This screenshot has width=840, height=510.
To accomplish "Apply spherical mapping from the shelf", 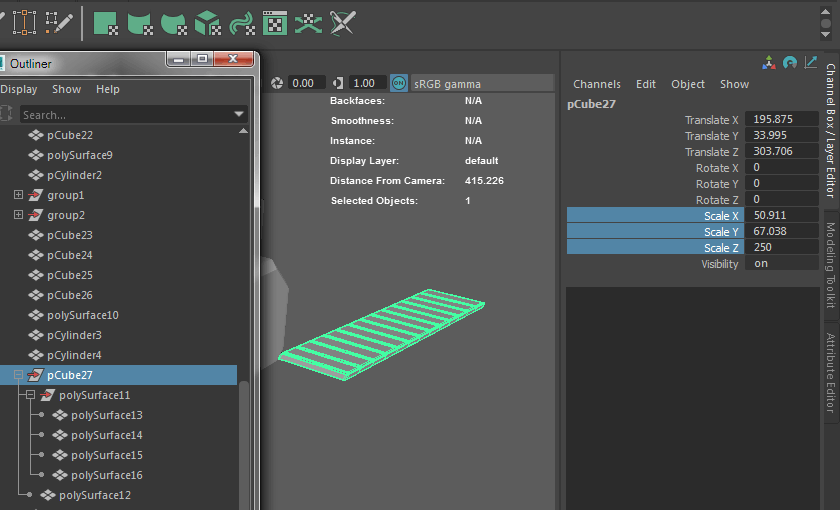I will [x=174, y=24].
